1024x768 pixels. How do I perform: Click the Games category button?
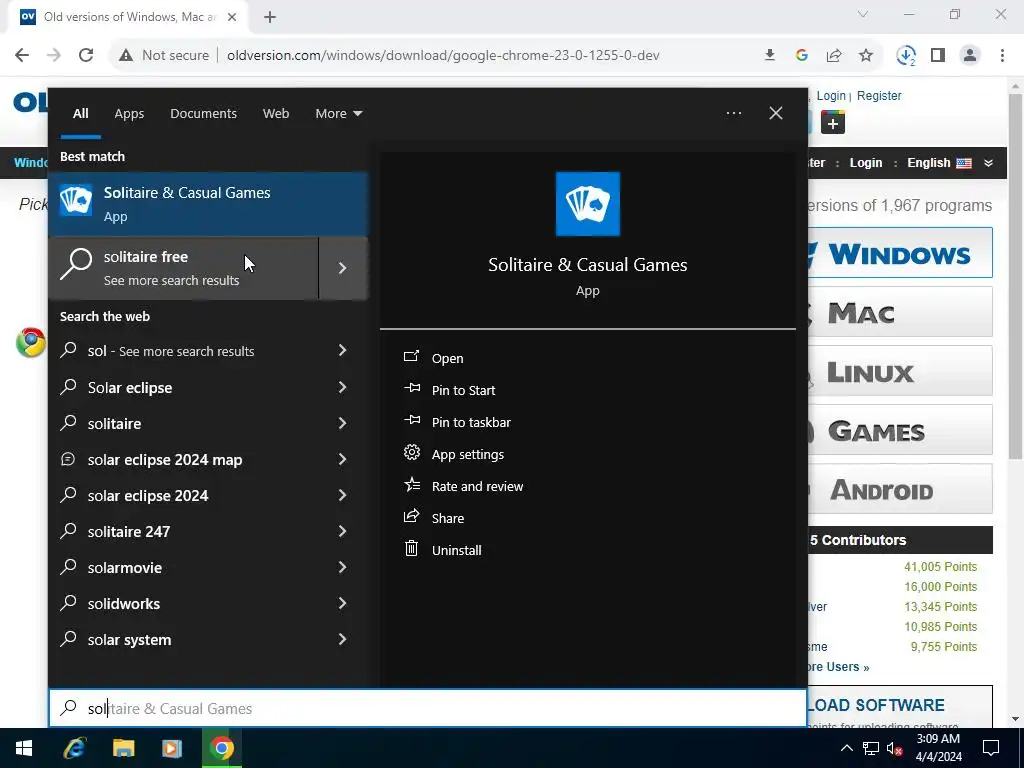[x=900, y=430]
